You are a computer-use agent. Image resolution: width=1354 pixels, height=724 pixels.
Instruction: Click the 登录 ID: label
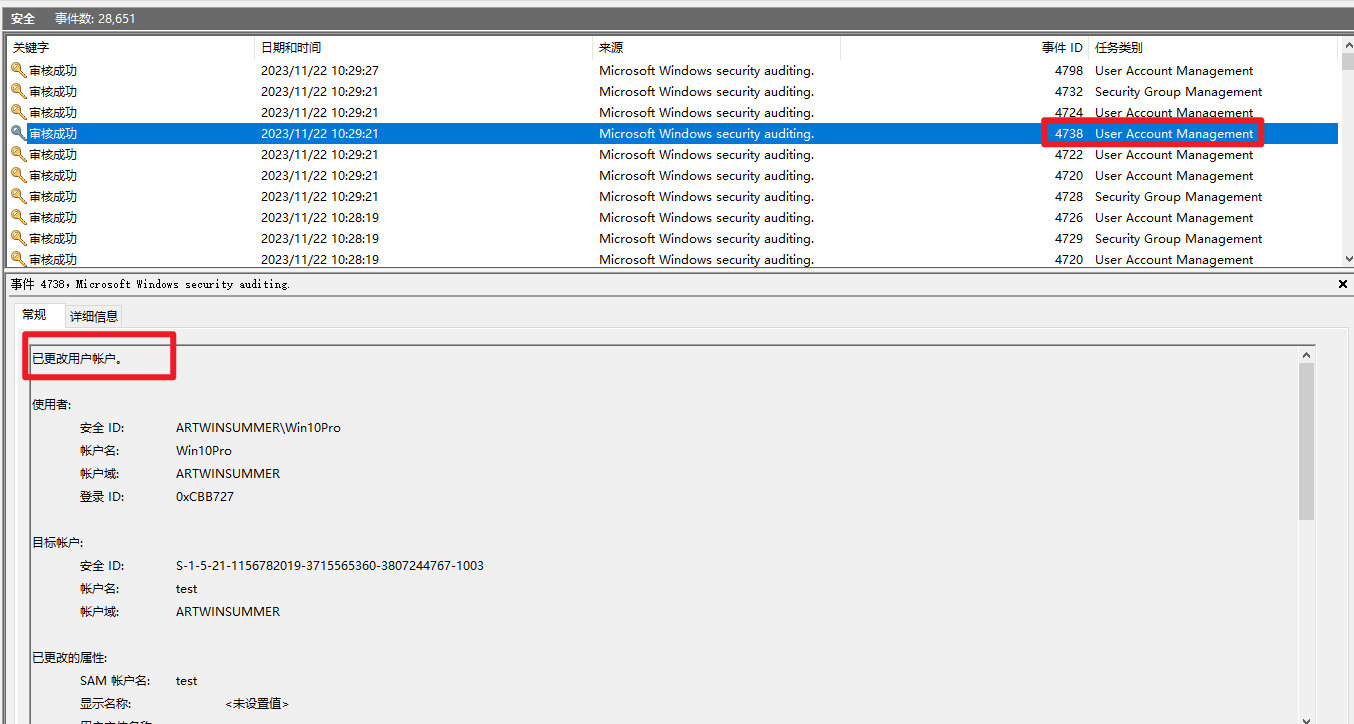coord(102,497)
